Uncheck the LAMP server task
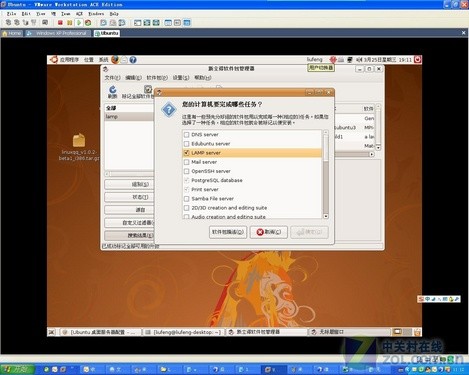This screenshot has height=375, width=469. coord(187,153)
